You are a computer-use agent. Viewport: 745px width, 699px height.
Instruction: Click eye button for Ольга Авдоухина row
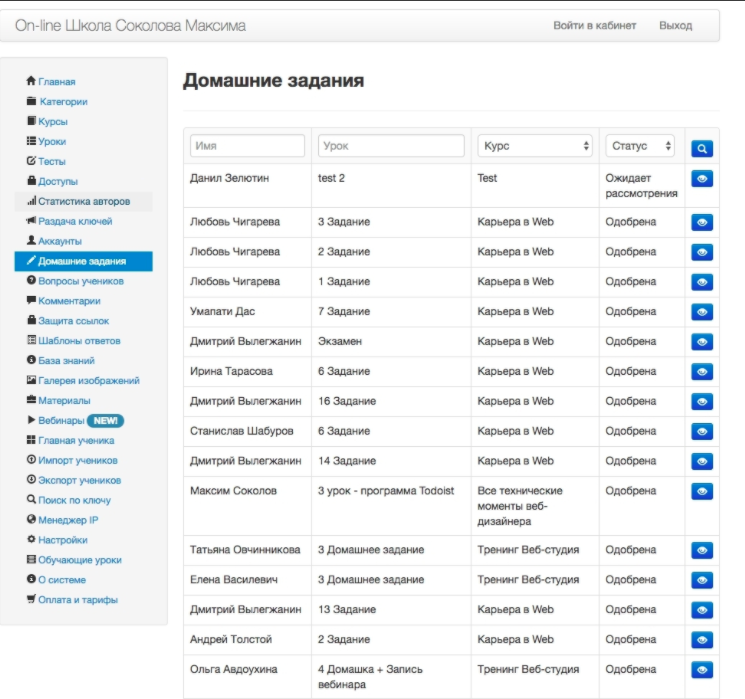click(702, 670)
